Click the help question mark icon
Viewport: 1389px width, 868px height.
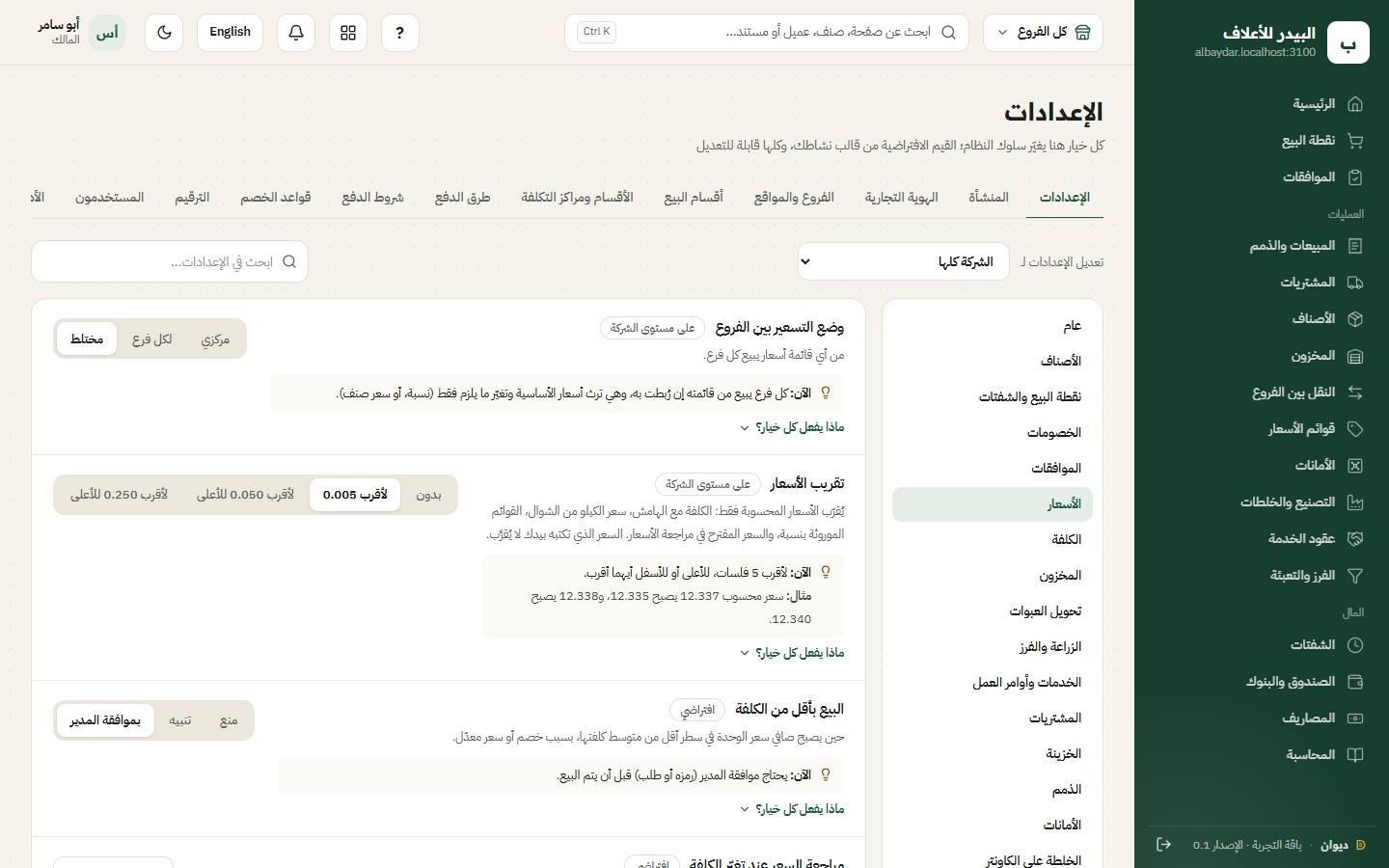[x=399, y=33]
